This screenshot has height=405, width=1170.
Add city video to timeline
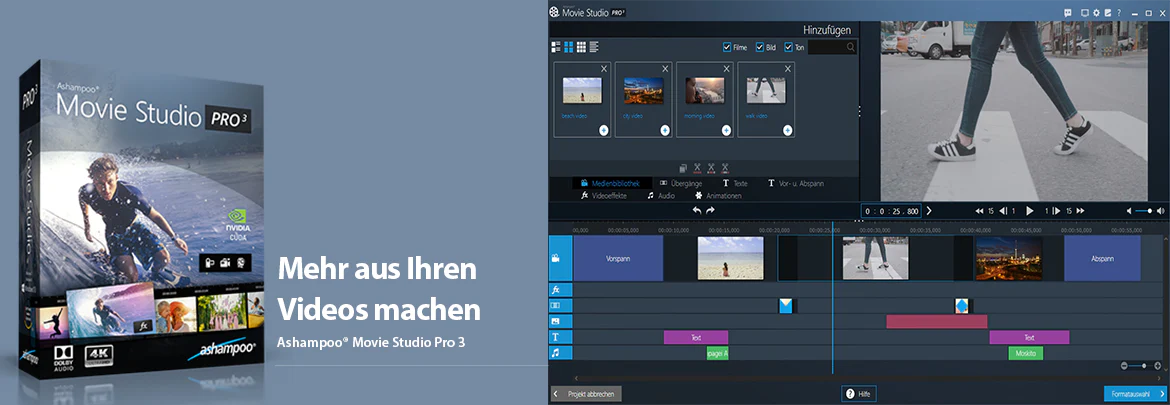tap(664, 130)
